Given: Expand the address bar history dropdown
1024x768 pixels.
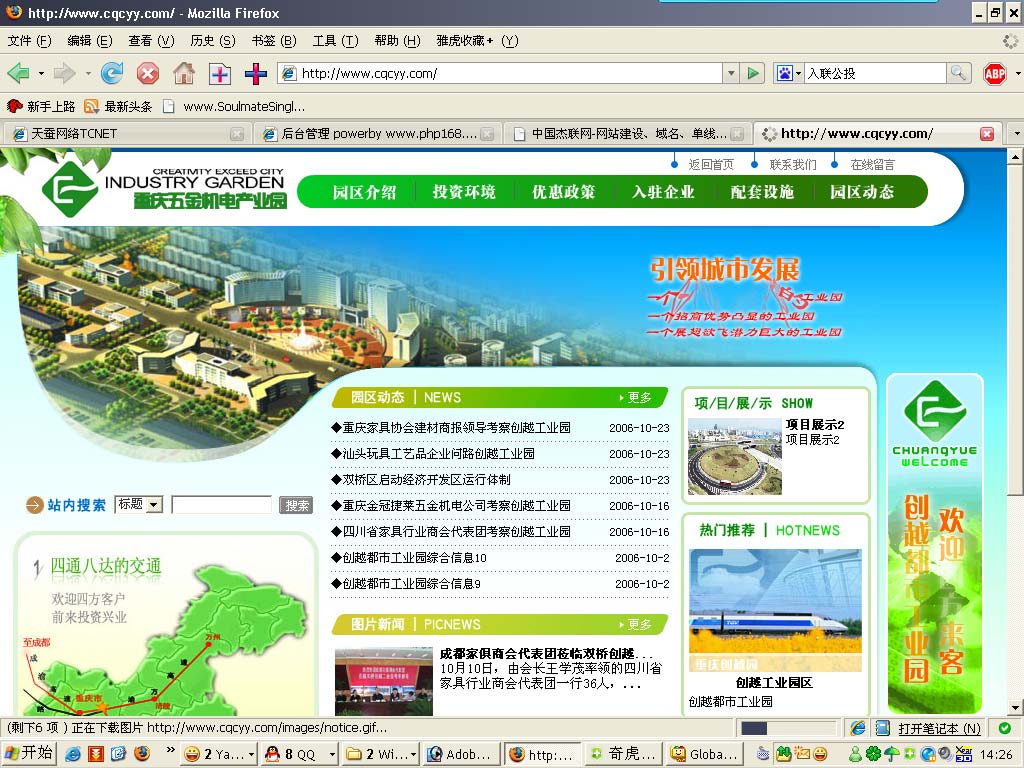Looking at the screenshot, I should (731, 73).
